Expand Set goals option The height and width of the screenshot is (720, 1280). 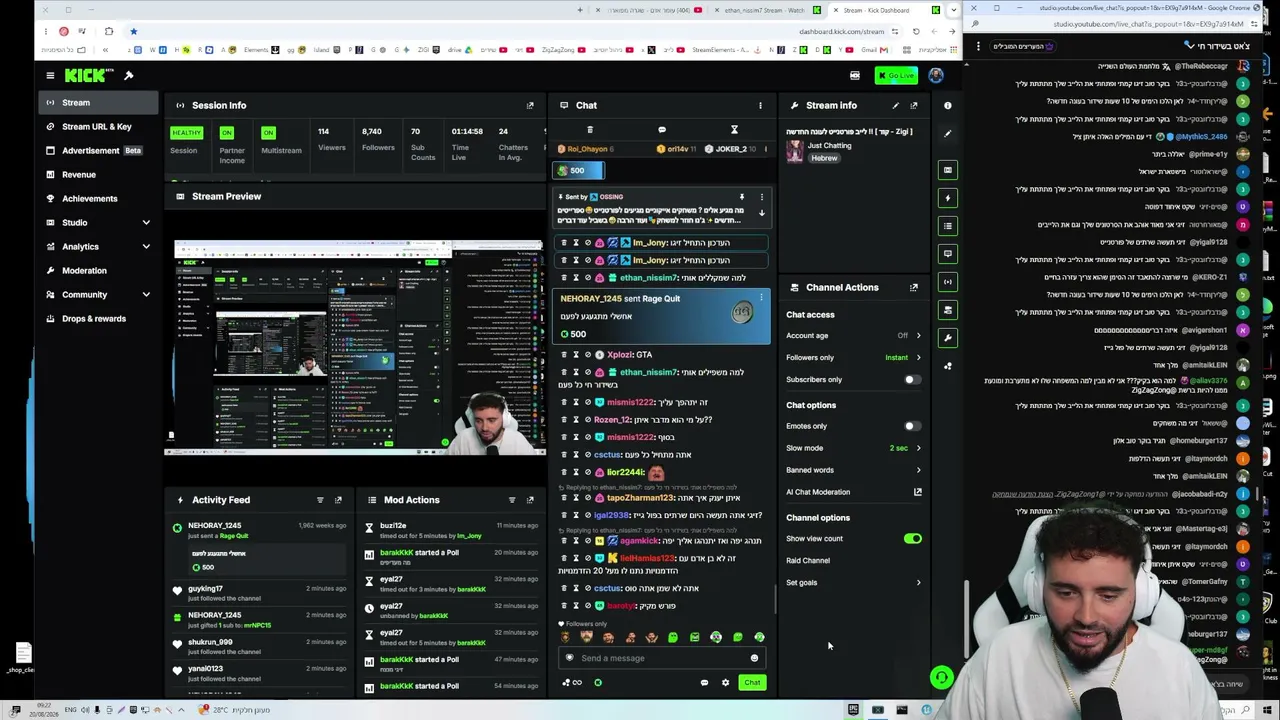coord(918,583)
